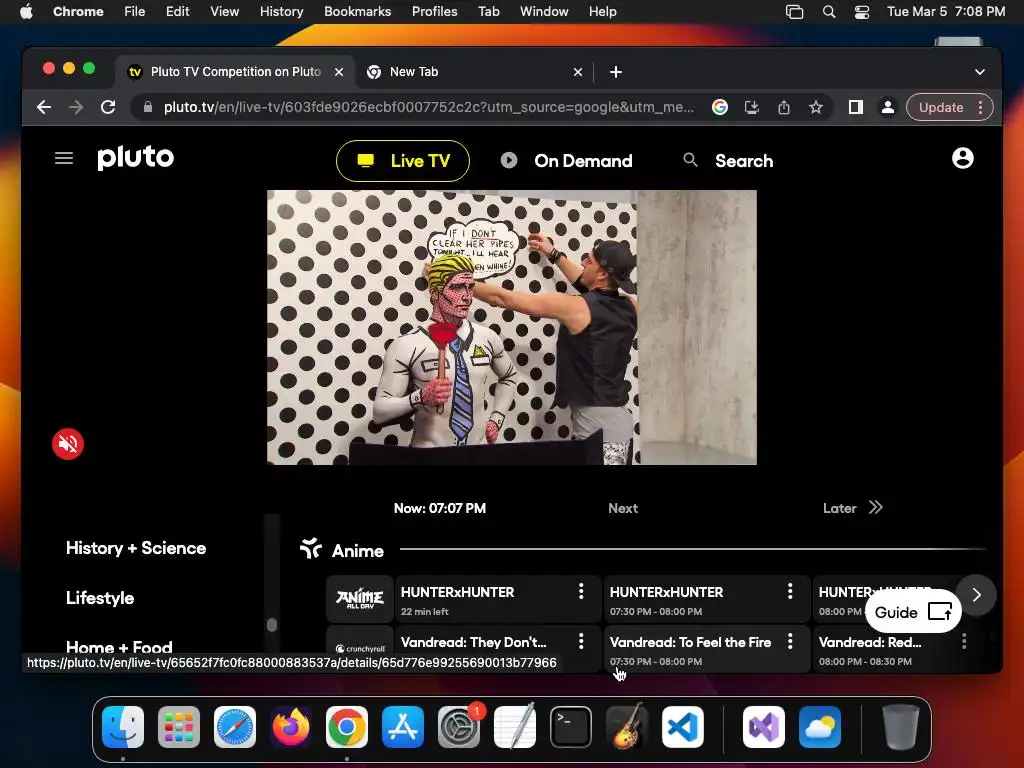1024x768 pixels.
Task: View site information lock icon
Action: (x=148, y=107)
